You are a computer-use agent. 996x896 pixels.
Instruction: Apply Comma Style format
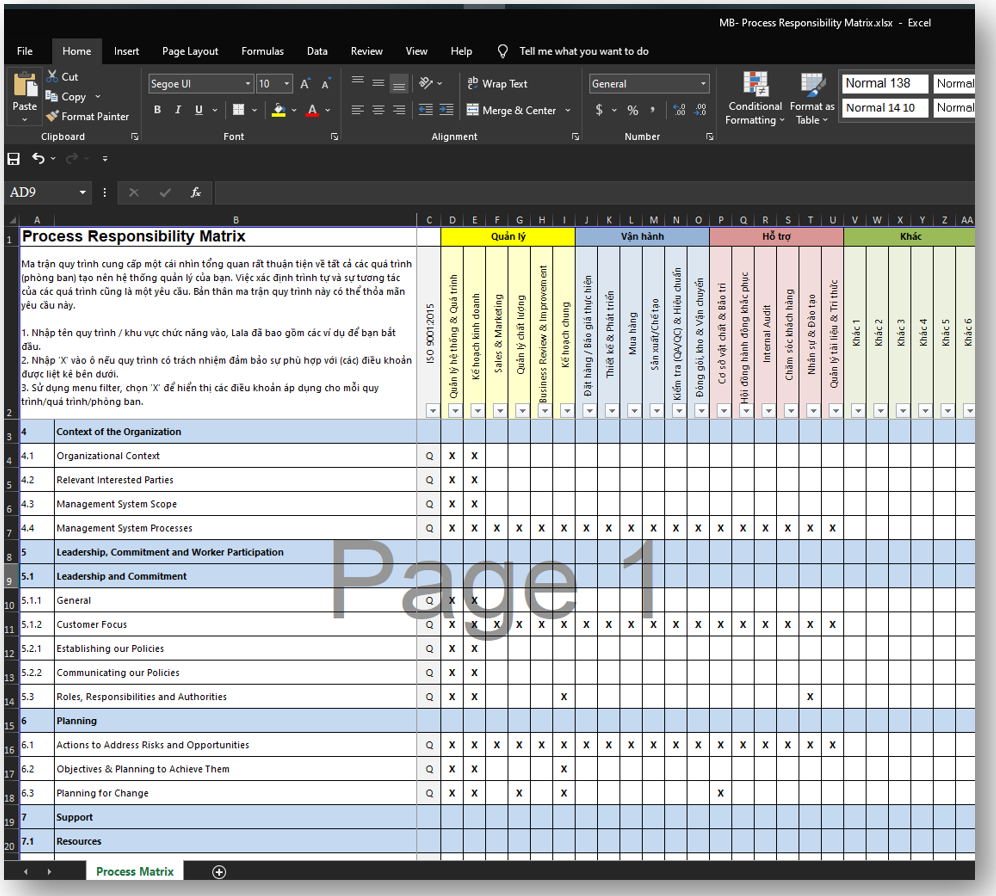(652, 110)
